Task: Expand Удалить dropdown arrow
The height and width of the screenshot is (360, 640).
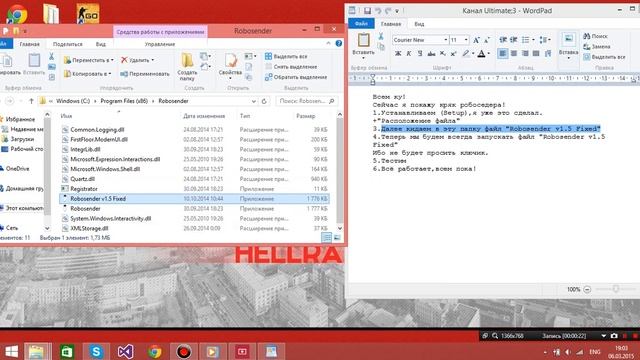Action: (153, 60)
